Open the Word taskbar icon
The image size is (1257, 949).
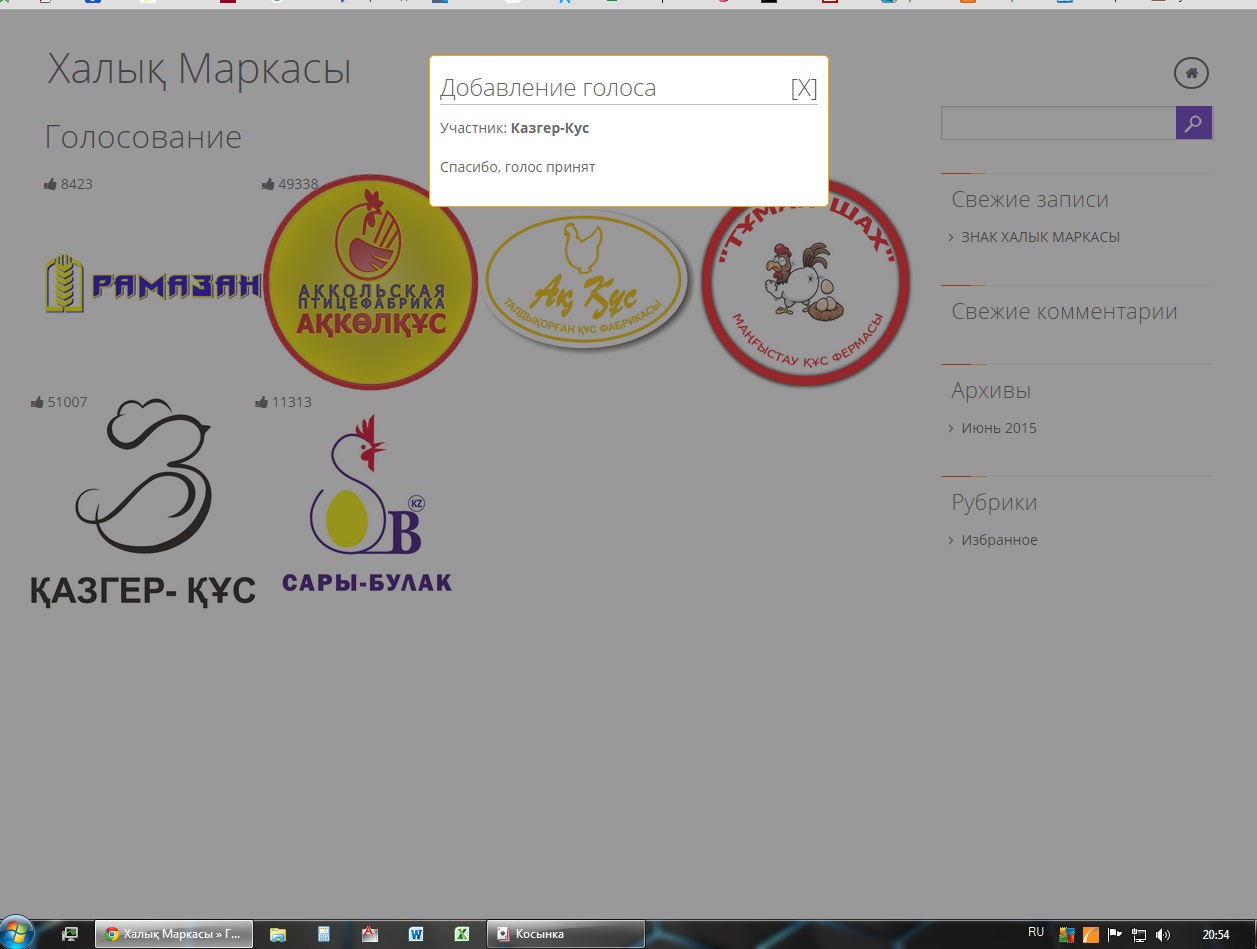tap(416, 934)
